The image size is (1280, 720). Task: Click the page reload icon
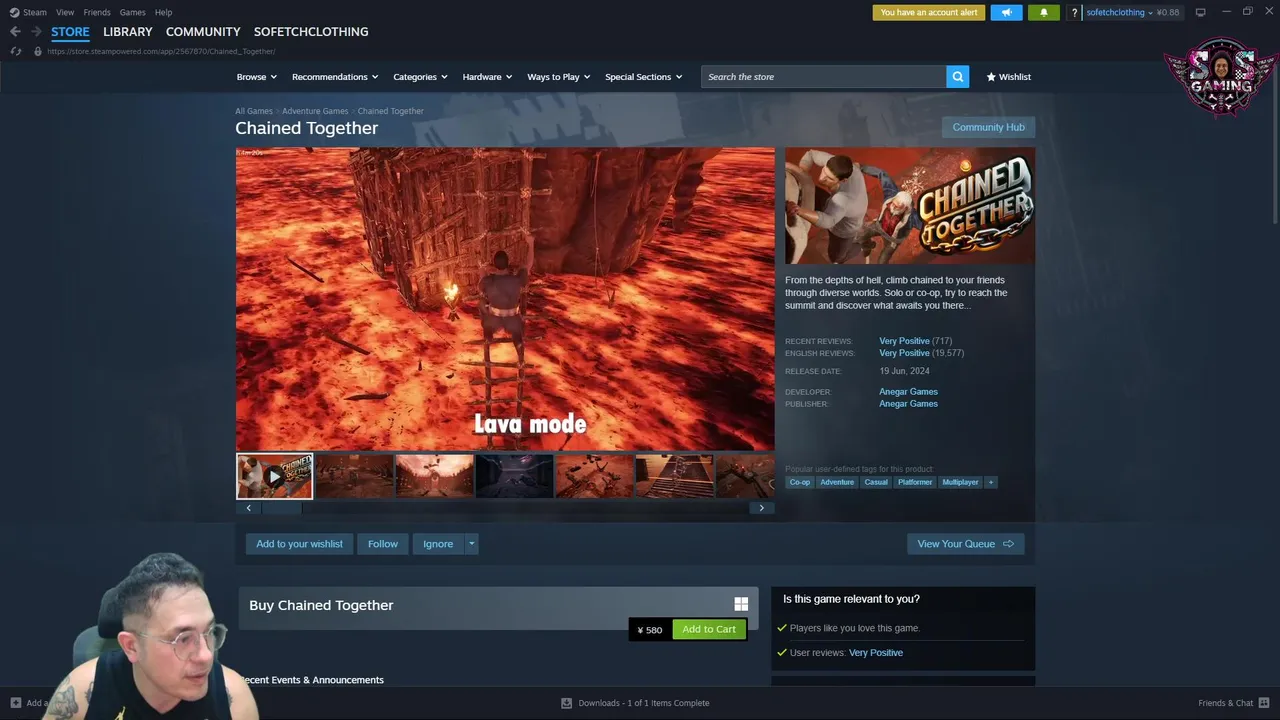coord(16,51)
